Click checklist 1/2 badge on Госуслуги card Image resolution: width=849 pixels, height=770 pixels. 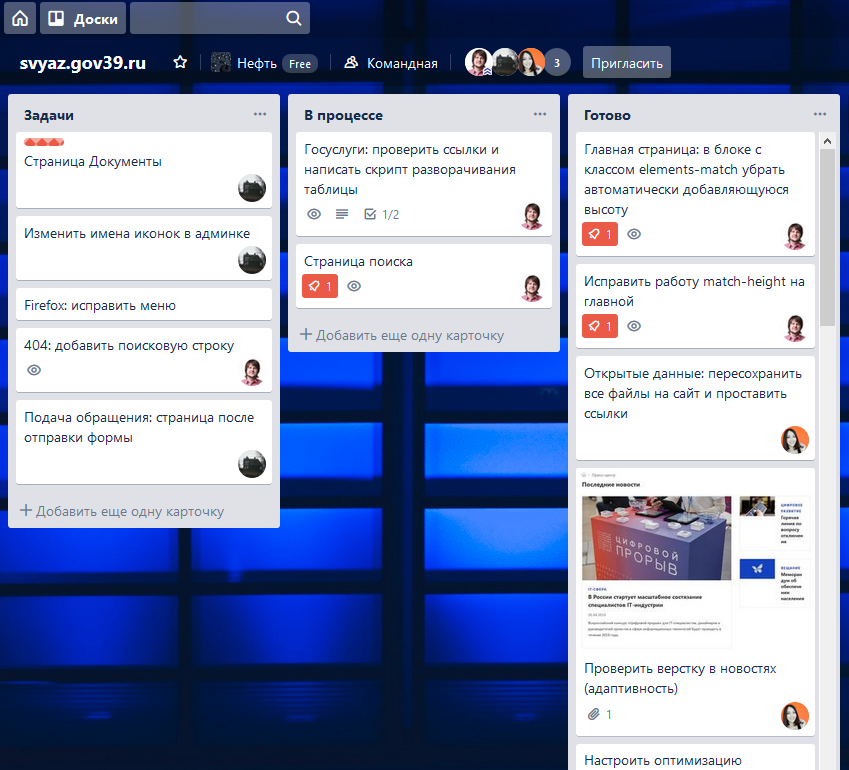[x=381, y=214]
